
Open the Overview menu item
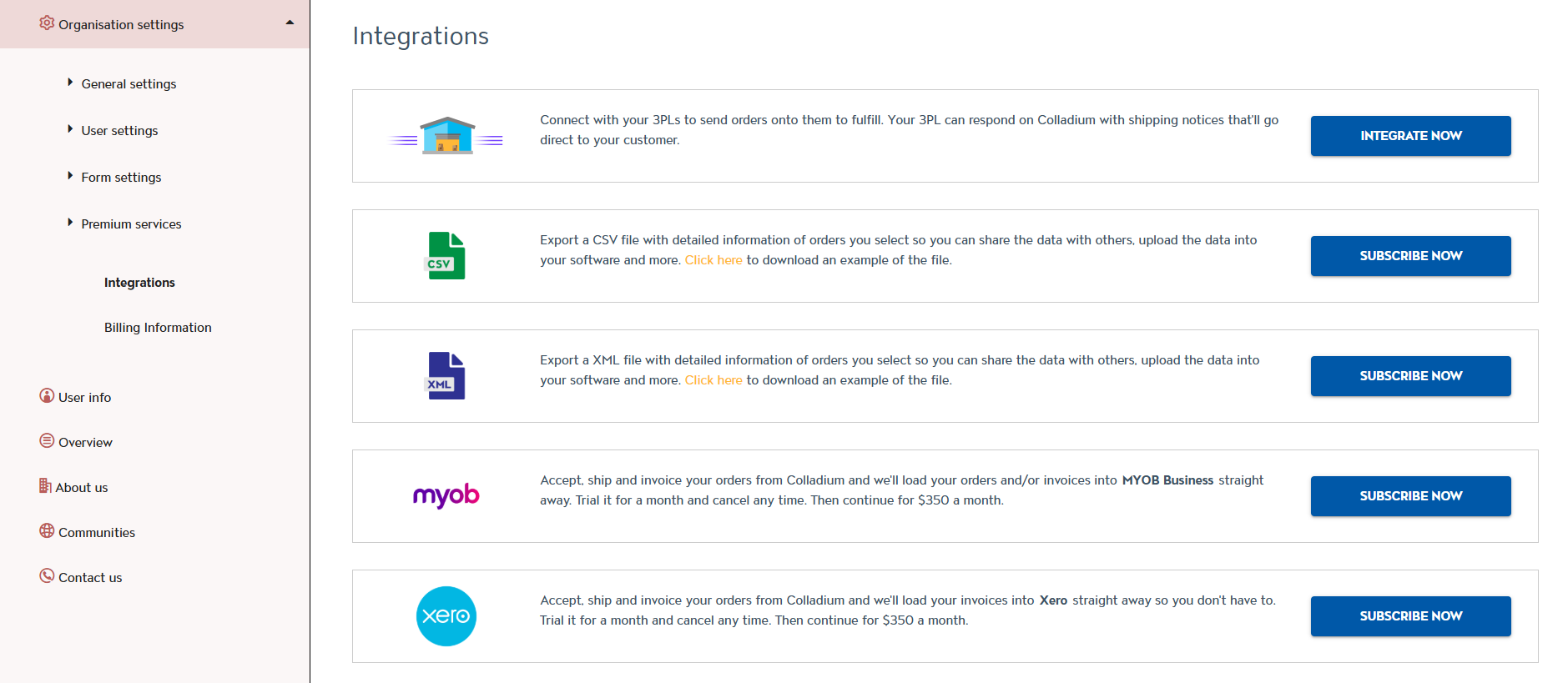coord(85,443)
